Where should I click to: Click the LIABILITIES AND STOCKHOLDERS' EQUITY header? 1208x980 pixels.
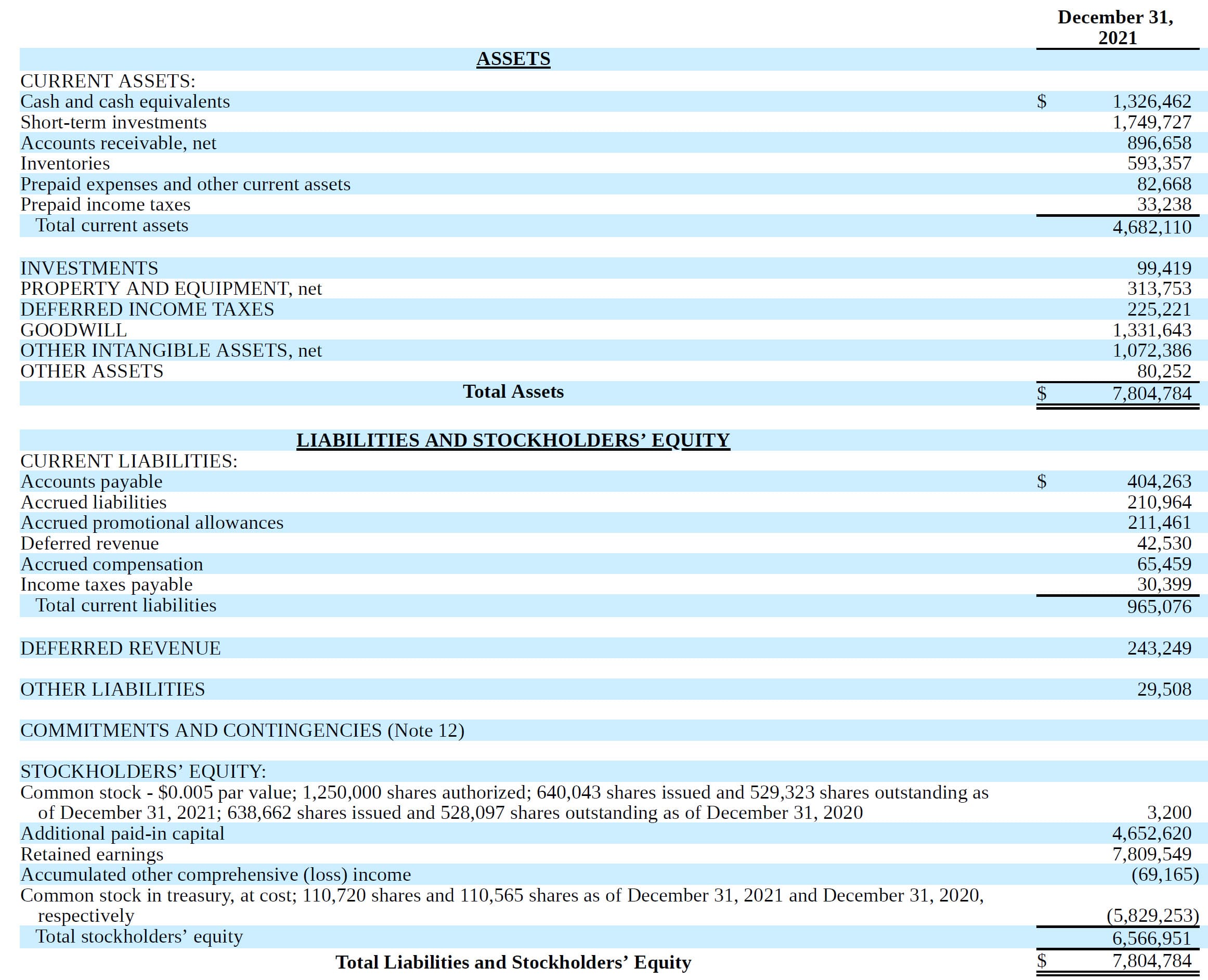pyautogui.click(x=514, y=439)
